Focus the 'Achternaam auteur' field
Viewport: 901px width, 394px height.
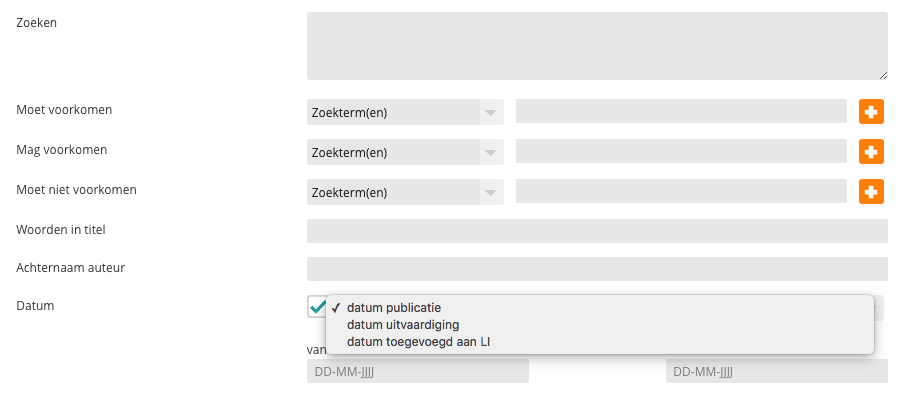pos(597,269)
